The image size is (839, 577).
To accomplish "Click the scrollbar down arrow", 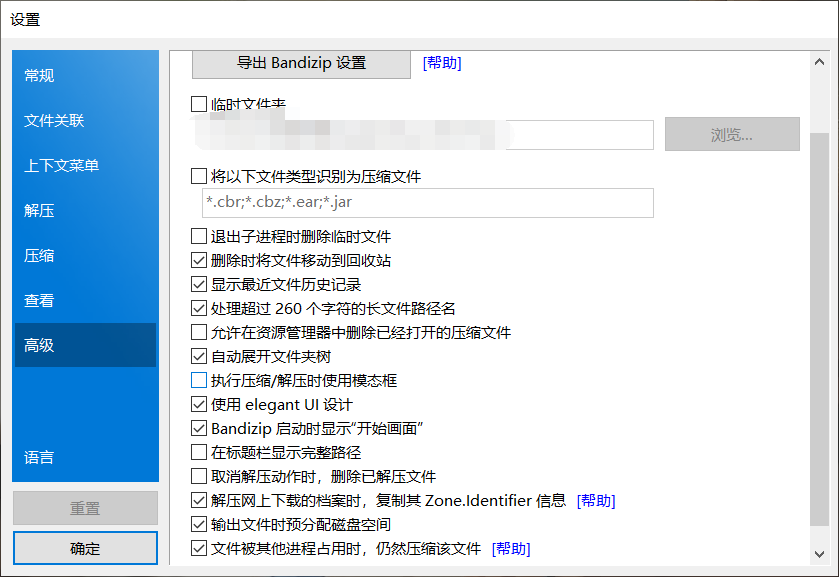I will 819,555.
